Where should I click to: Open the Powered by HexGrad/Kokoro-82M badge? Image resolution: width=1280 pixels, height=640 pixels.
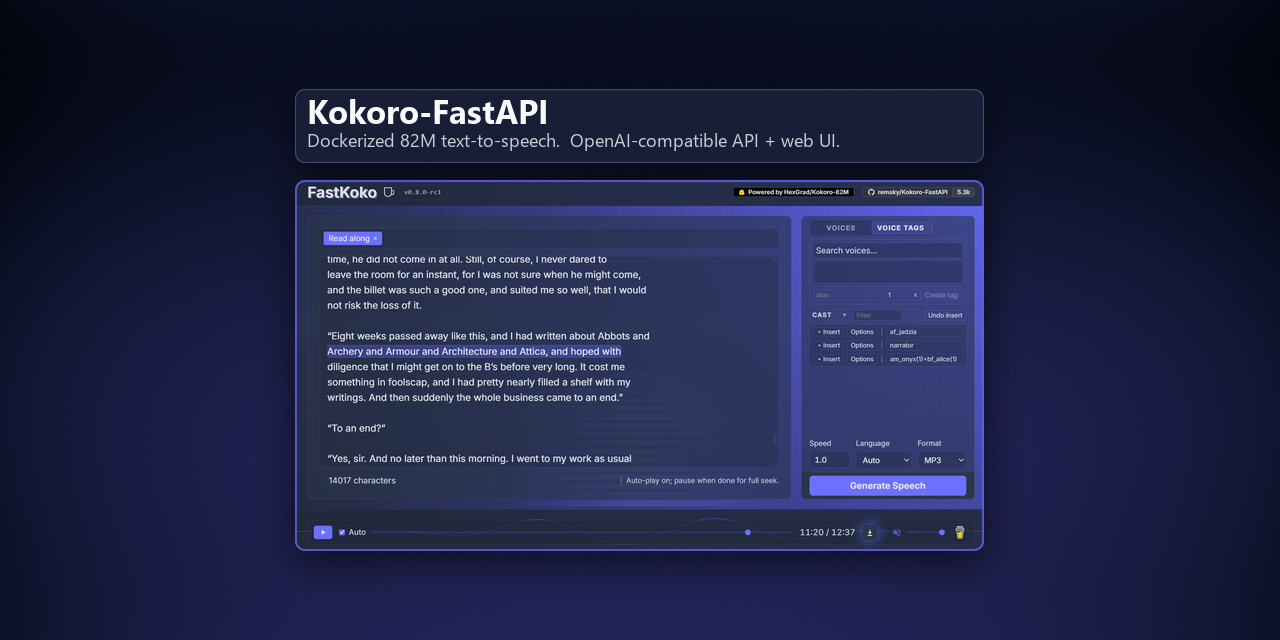(794, 192)
